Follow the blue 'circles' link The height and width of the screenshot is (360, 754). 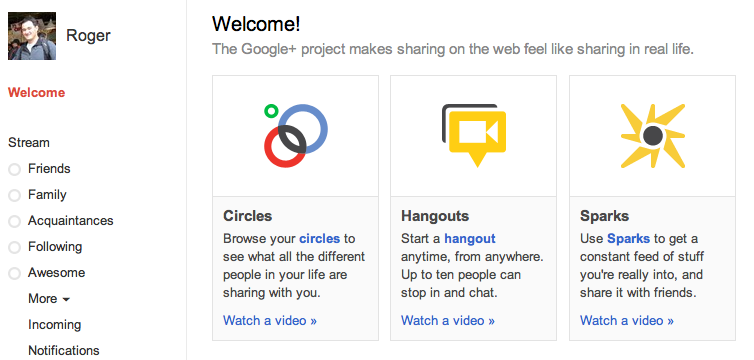point(319,238)
